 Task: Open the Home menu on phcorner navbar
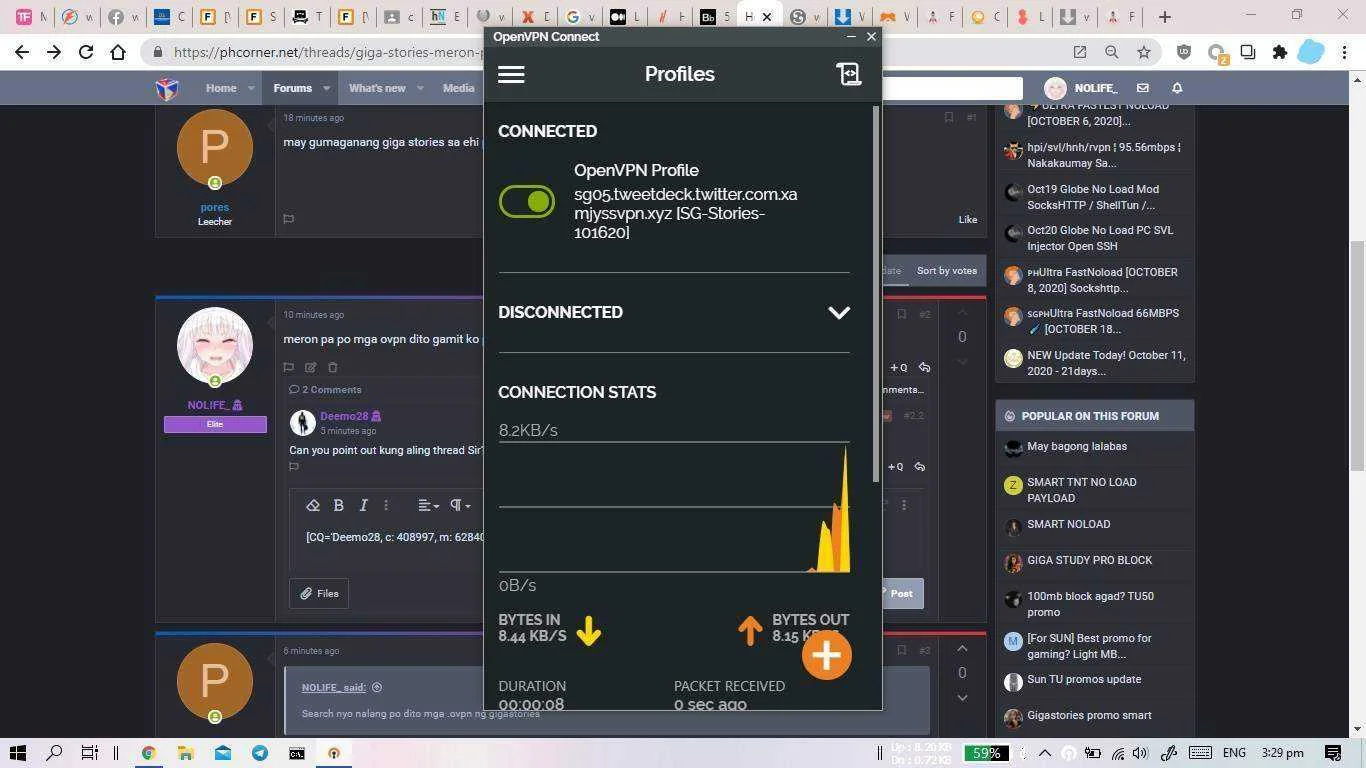click(x=221, y=88)
